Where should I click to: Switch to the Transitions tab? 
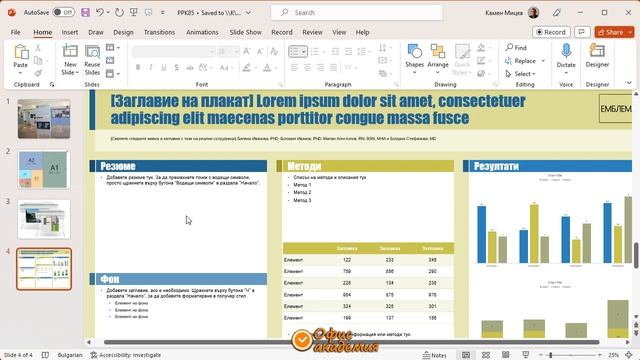tap(159, 32)
